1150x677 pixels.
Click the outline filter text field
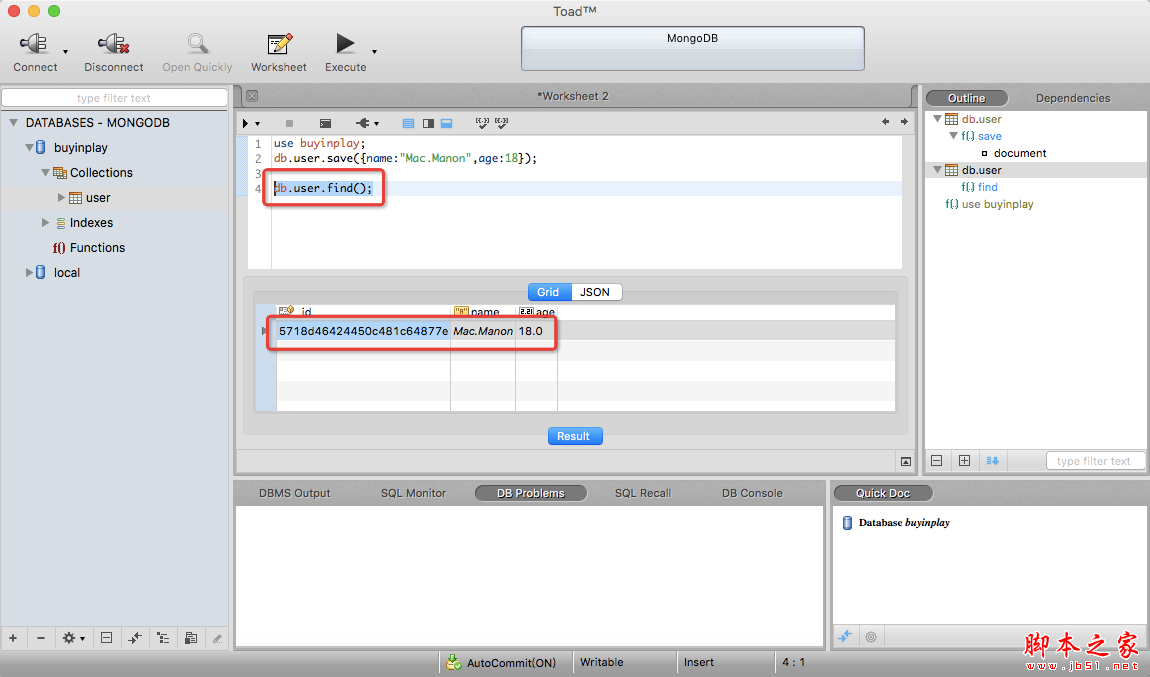1094,461
